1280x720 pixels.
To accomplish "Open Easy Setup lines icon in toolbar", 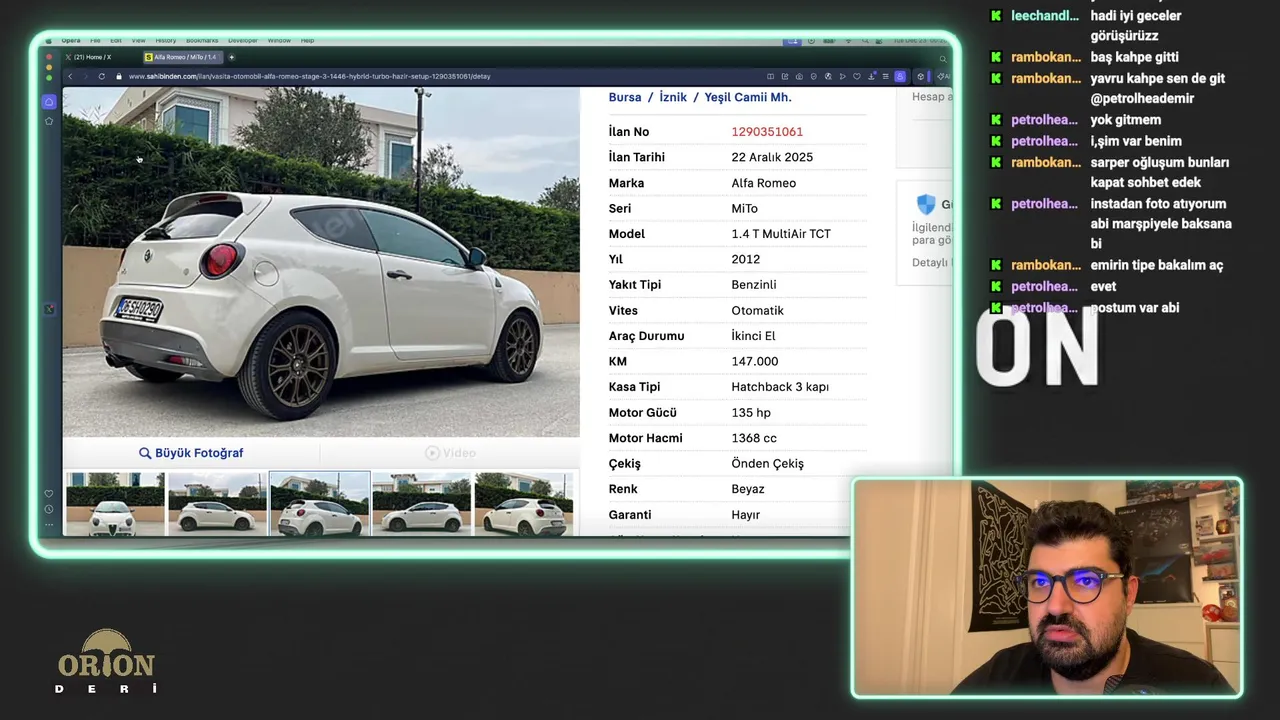I will tap(885, 76).
